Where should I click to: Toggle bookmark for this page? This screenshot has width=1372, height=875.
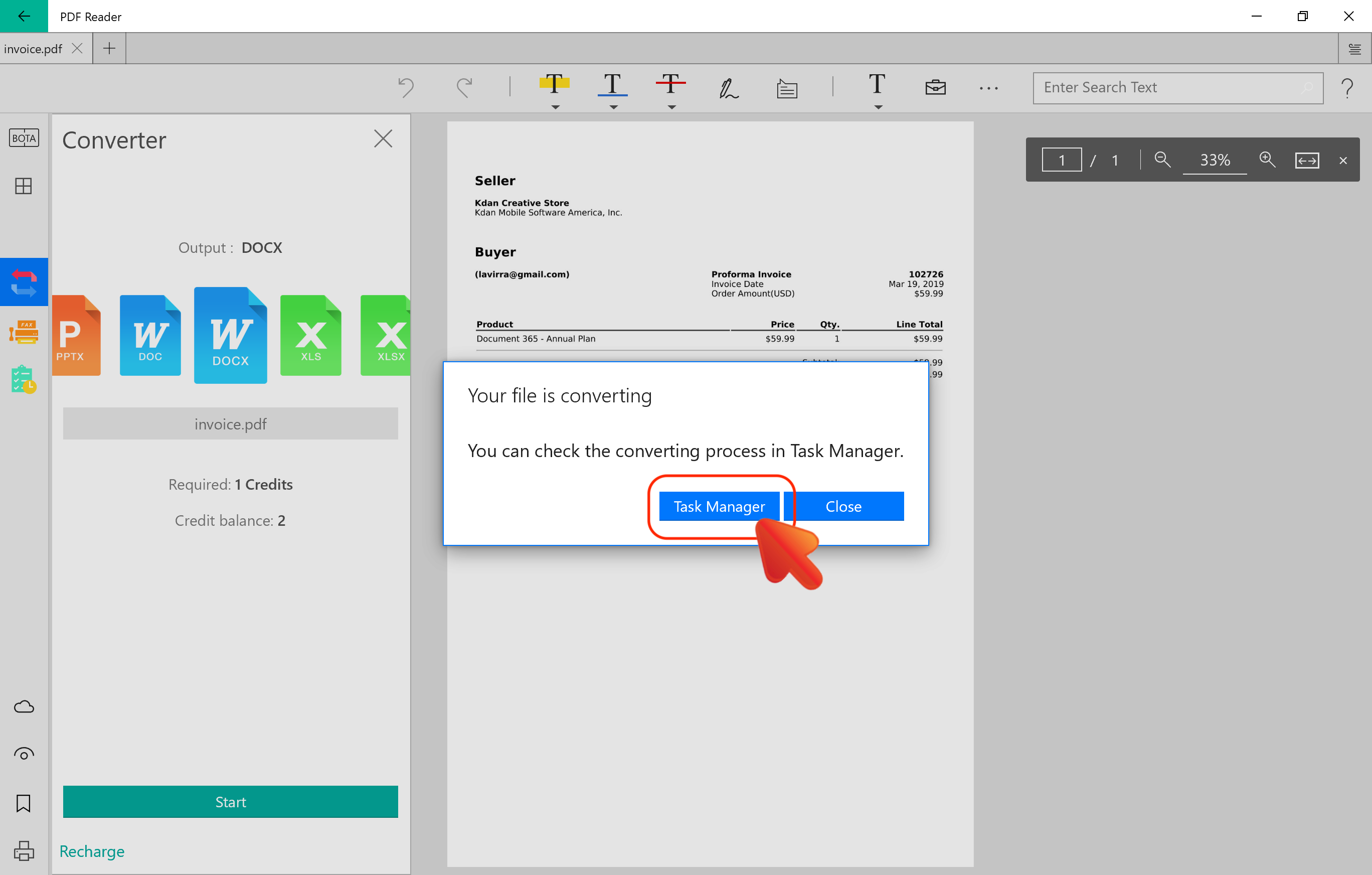click(24, 803)
